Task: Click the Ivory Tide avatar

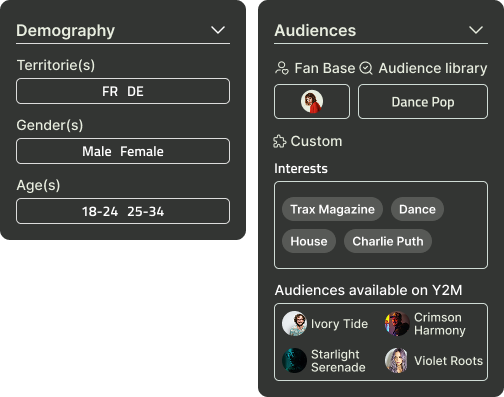Action: point(294,323)
